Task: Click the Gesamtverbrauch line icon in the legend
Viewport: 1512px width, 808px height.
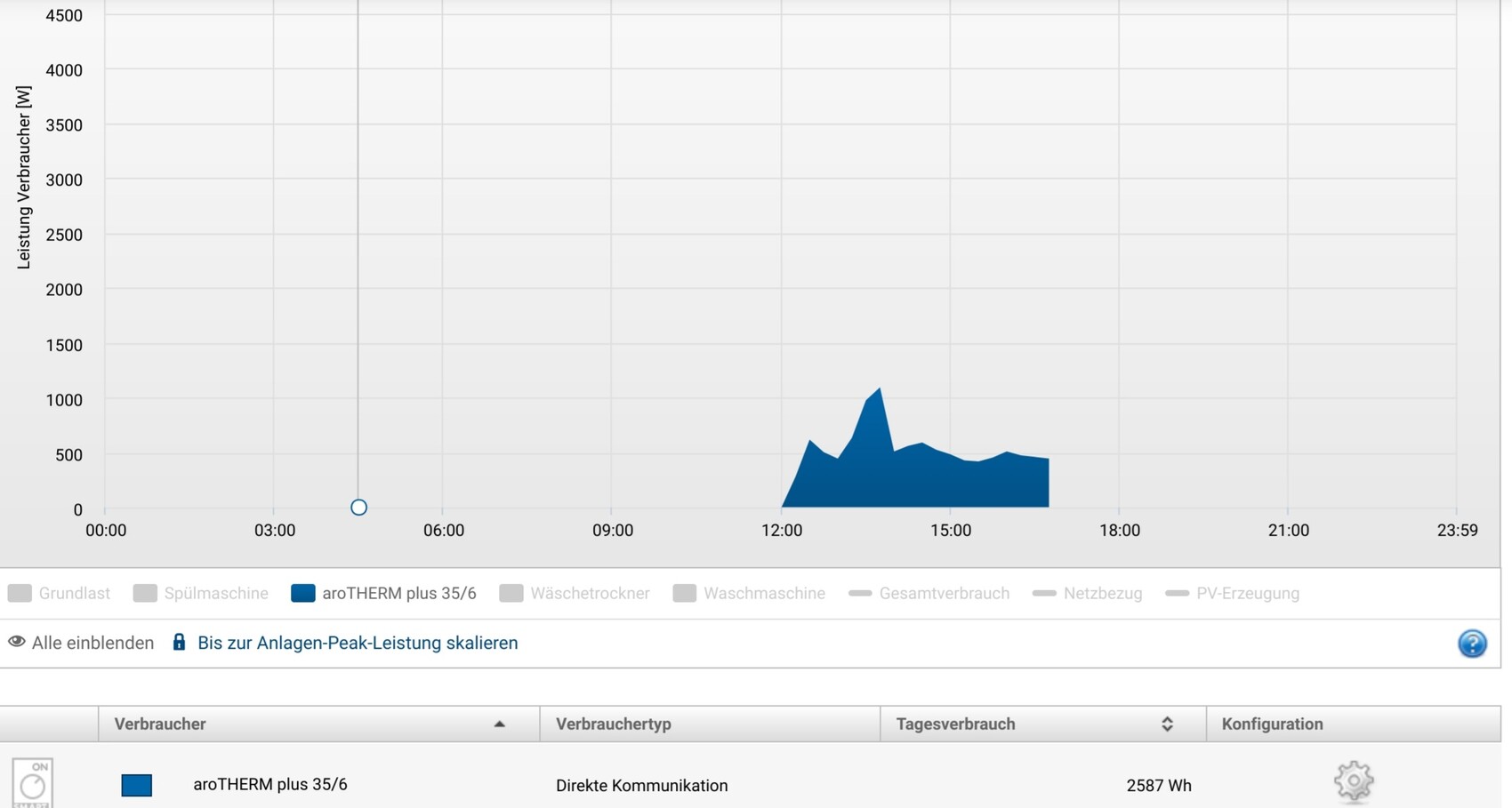Action: pyautogui.click(x=860, y=593)
